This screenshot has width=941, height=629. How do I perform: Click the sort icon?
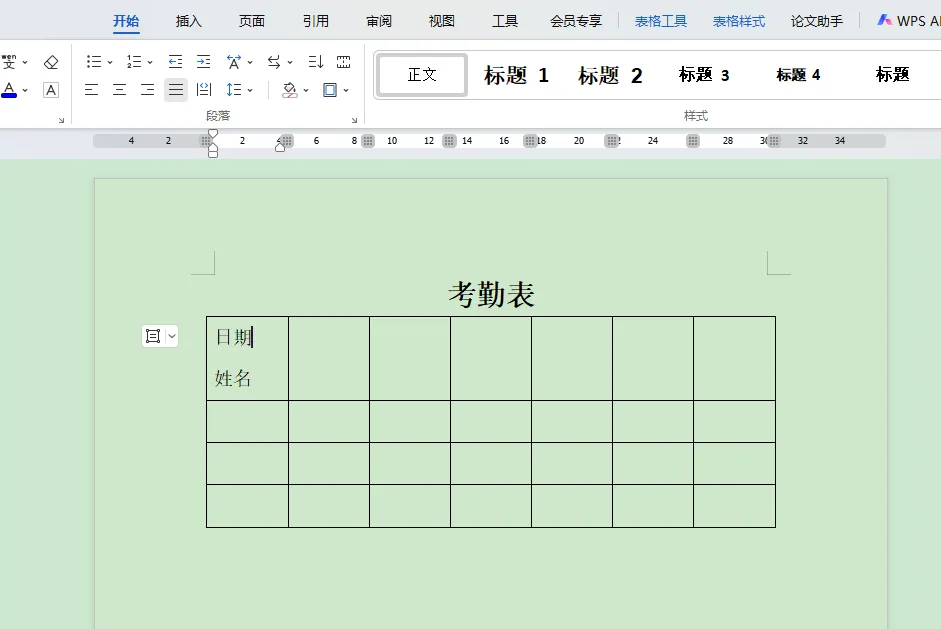click(x=316, y=62)
